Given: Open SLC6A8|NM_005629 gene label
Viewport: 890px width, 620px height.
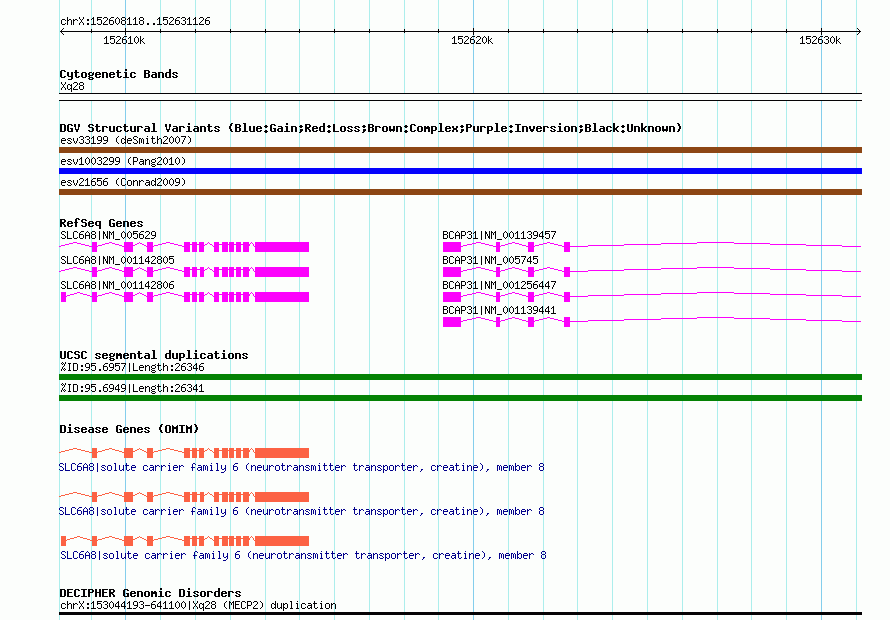Looking at the screenshot, I should 108,235.
